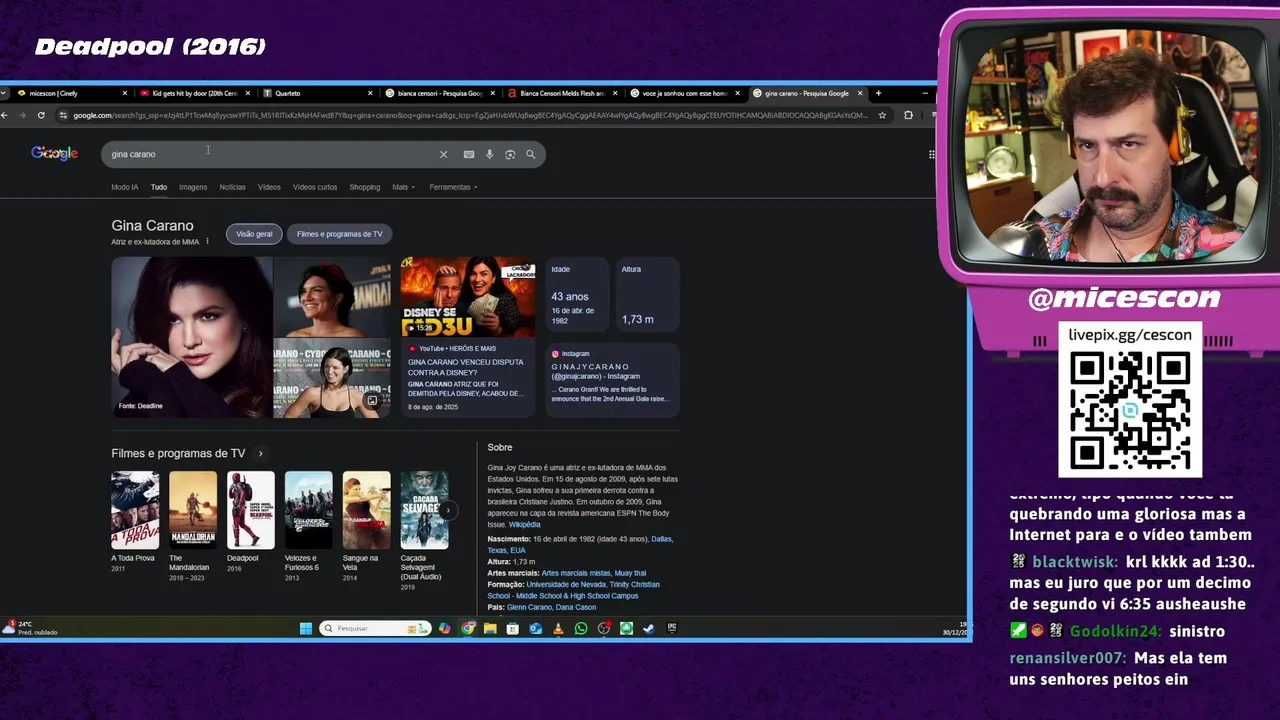Open Epic Games launcher from the taskbar

(x=672, y=628)
